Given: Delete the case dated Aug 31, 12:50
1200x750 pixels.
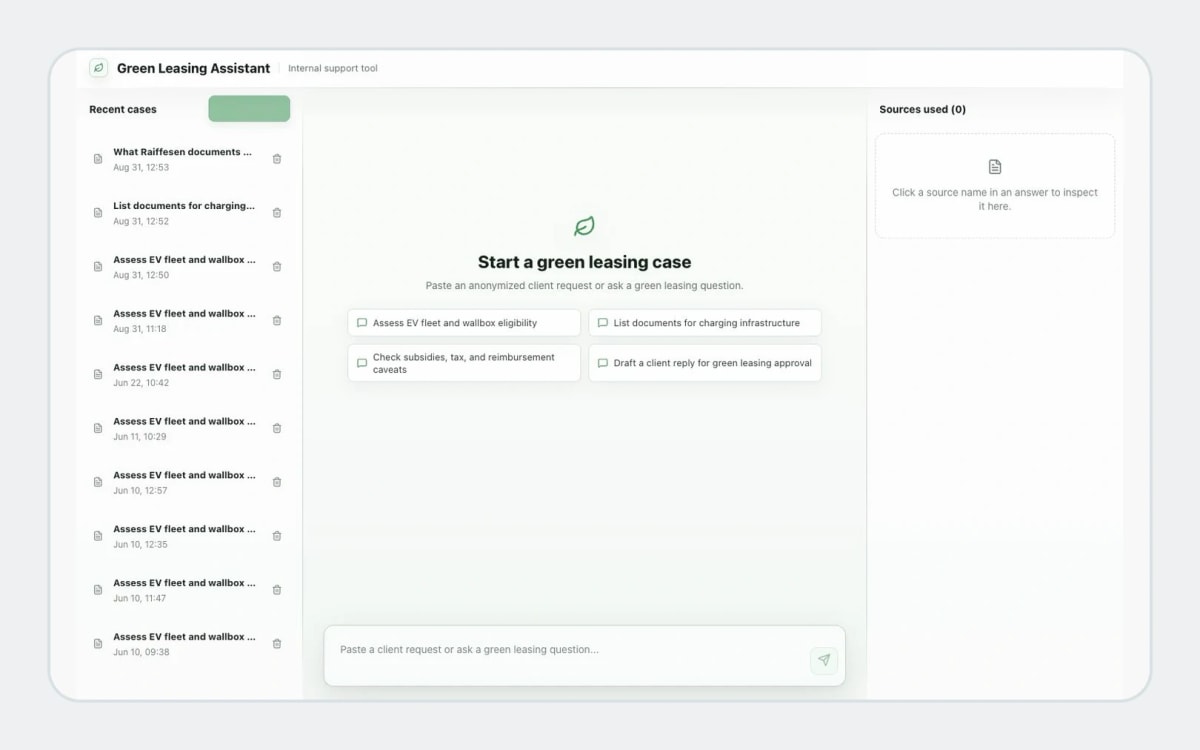Looking at the screenshot, I should tap(277, 267).
